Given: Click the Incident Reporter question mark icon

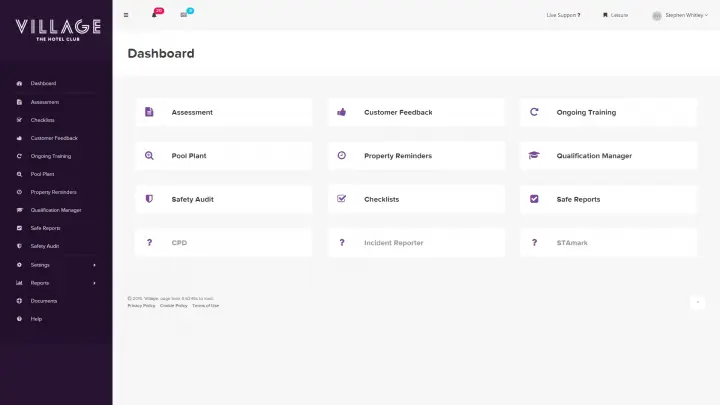Looking at the screenshot, I should pyautogui.click(x=342, y=242).
